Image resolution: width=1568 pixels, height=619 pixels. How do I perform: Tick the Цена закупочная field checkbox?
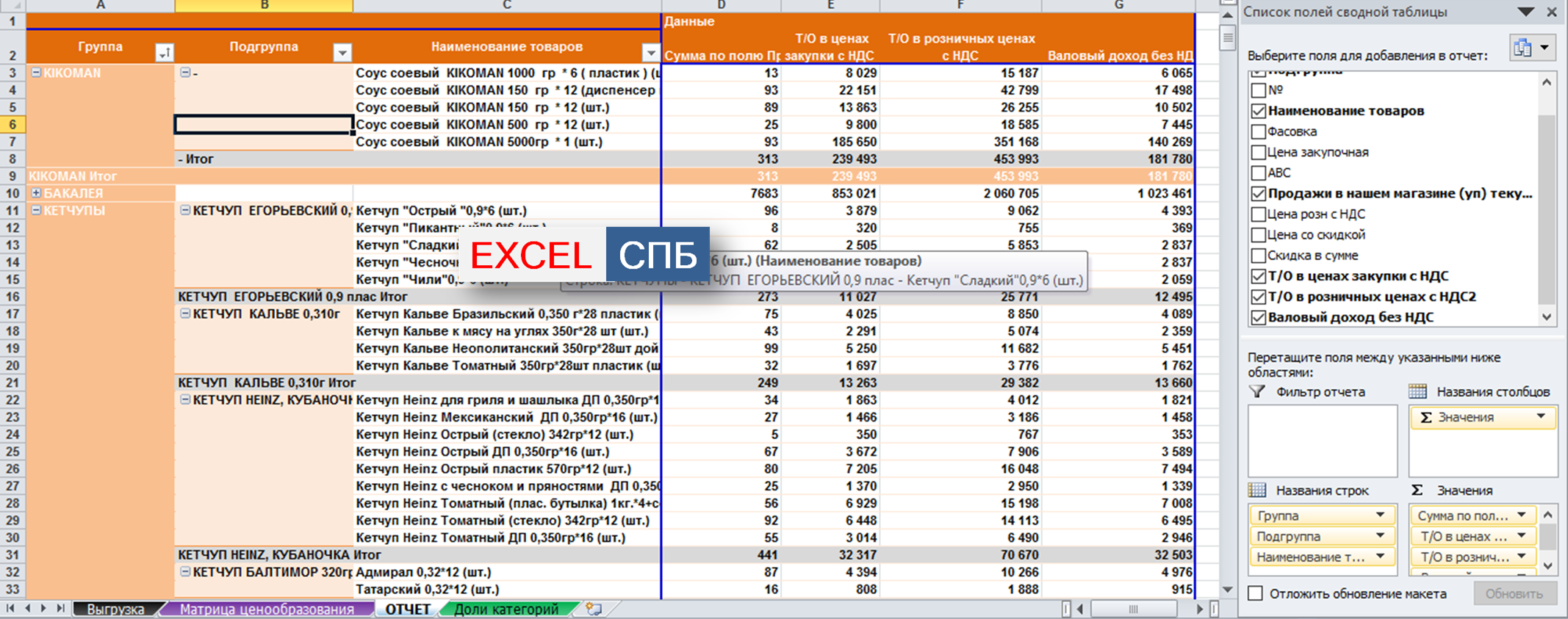point(1258,153)
